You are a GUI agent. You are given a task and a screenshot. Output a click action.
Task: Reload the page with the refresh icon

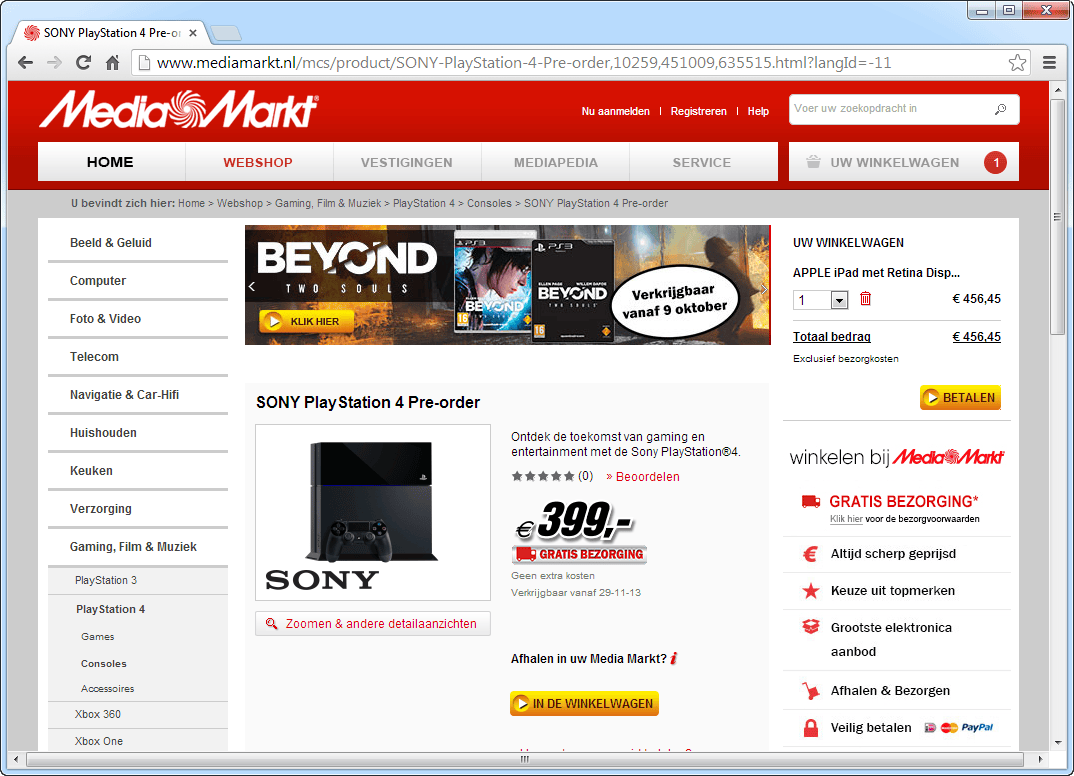click(x=84, y=63)
